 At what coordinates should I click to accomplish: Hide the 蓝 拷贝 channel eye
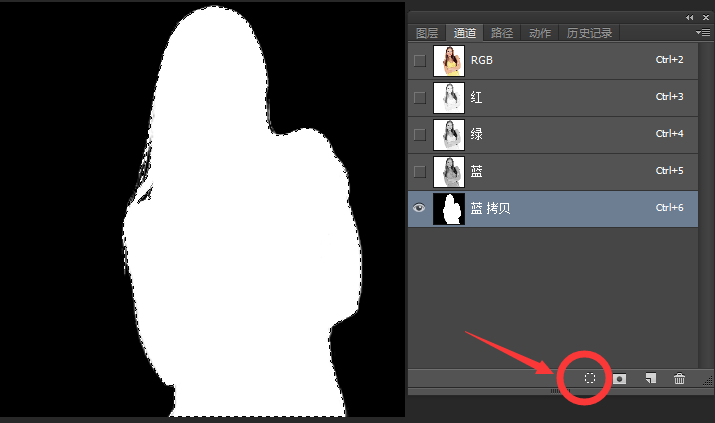(x=419, y=208)
